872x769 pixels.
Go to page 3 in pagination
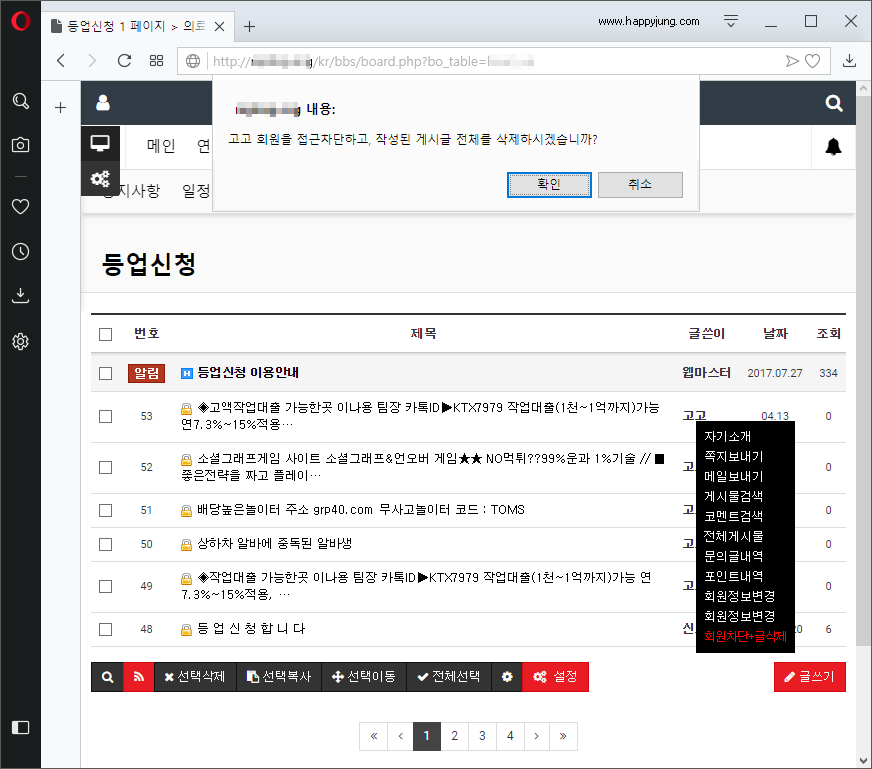point(482,735)
